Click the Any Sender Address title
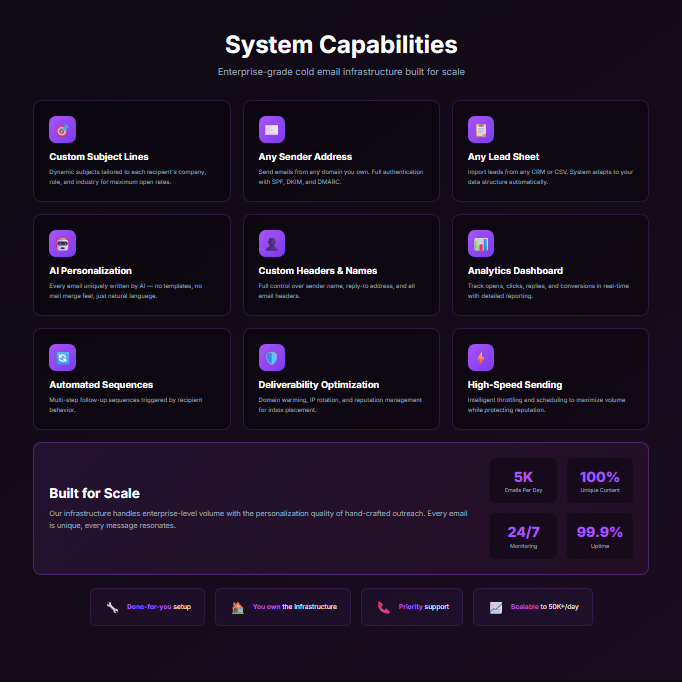This screenshot has width=682, height=682. [x=305, y=157]
